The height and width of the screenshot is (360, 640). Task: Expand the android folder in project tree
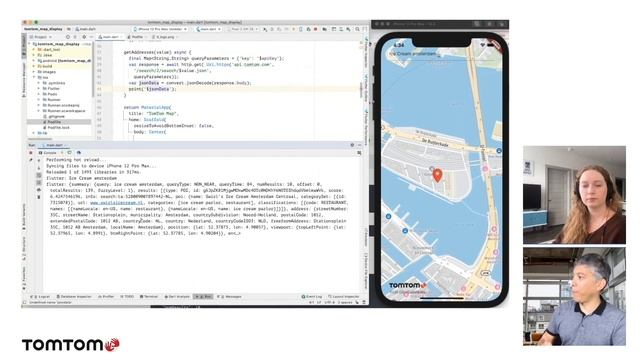33,60
